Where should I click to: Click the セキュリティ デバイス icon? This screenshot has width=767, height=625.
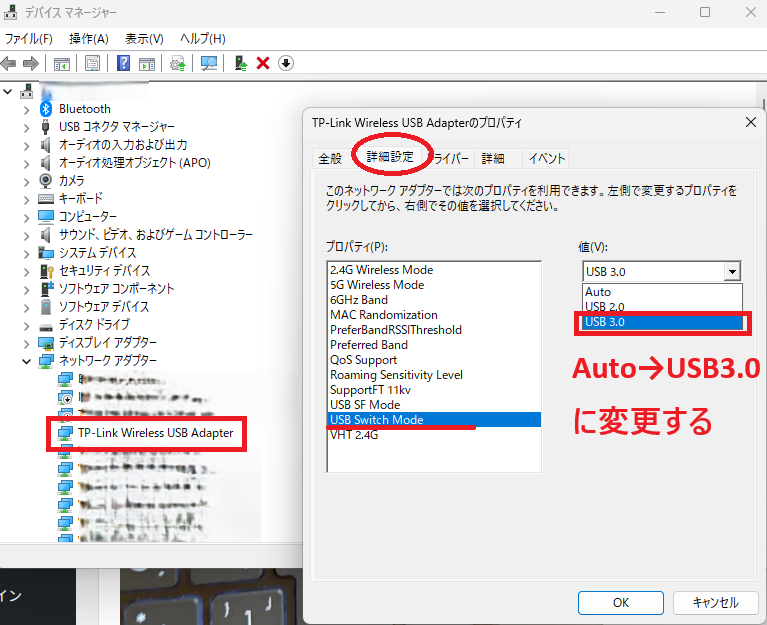coord(46,270)
